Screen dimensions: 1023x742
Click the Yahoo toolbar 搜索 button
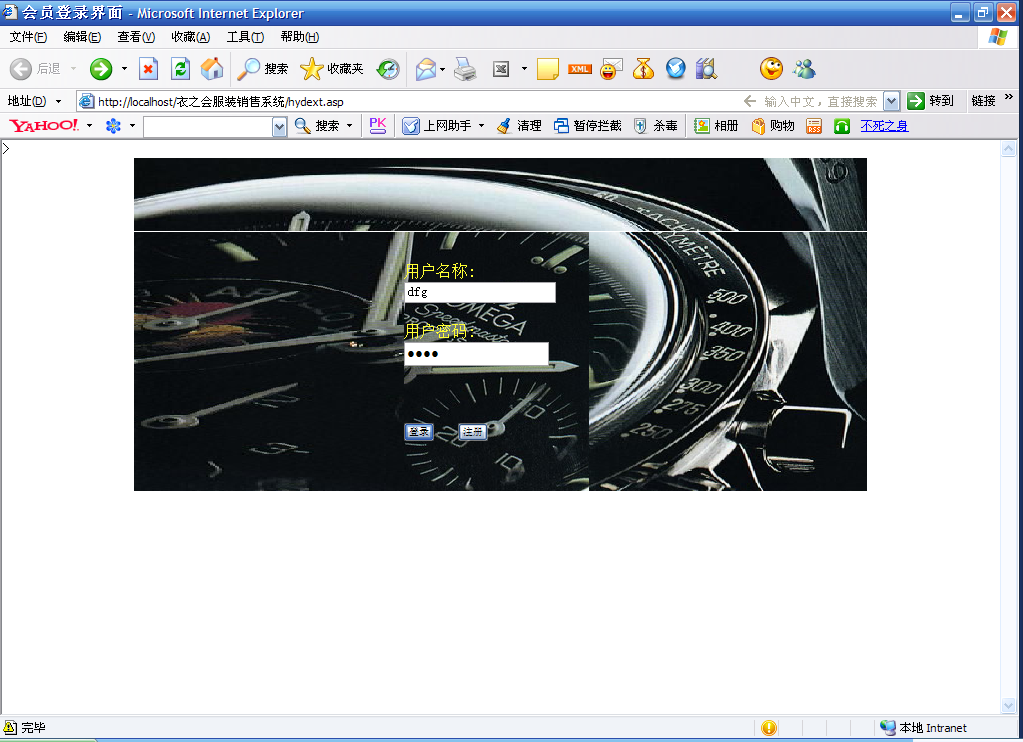[317, 125]
